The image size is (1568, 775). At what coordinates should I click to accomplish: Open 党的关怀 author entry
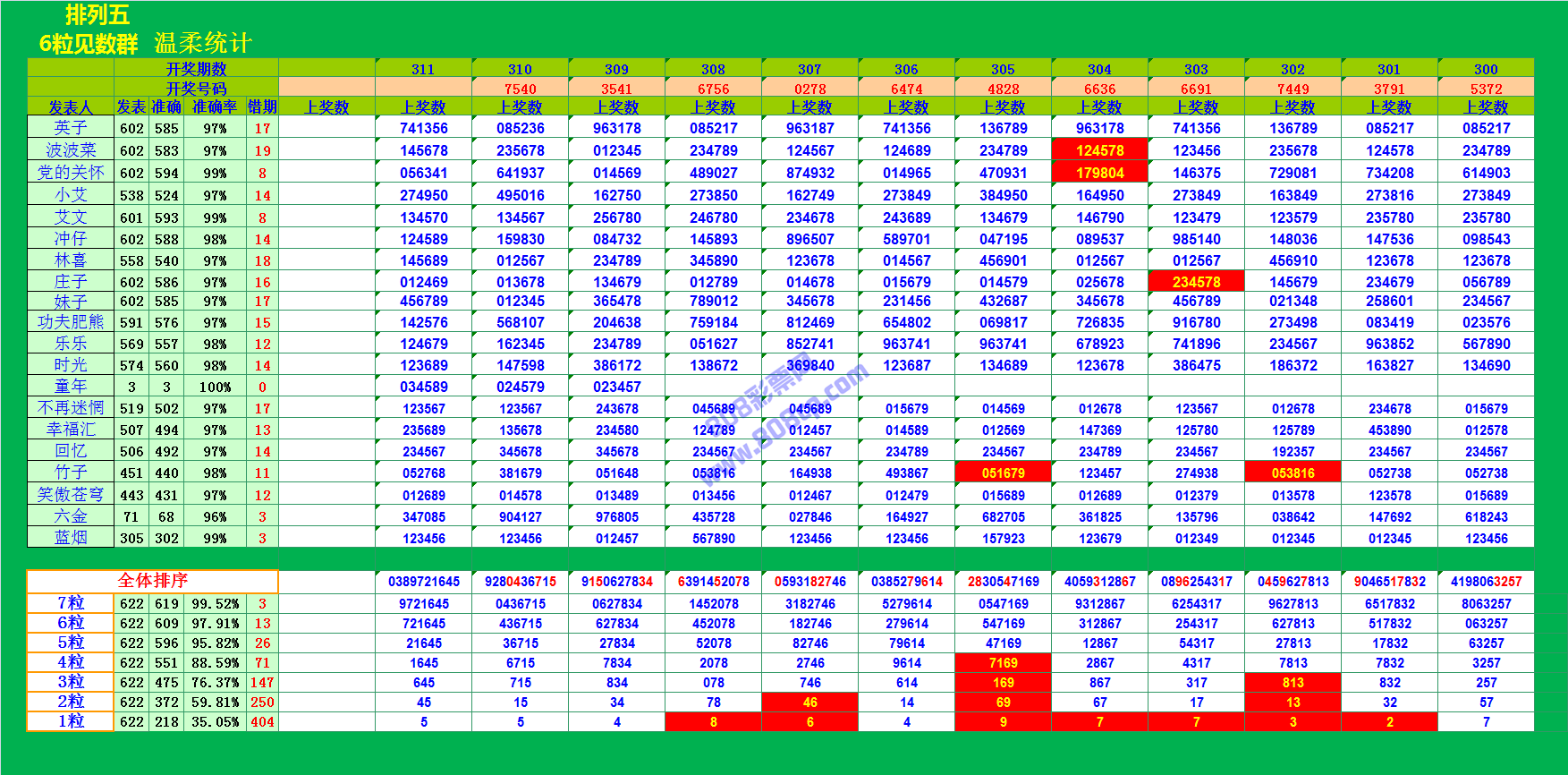pos(71,173)
